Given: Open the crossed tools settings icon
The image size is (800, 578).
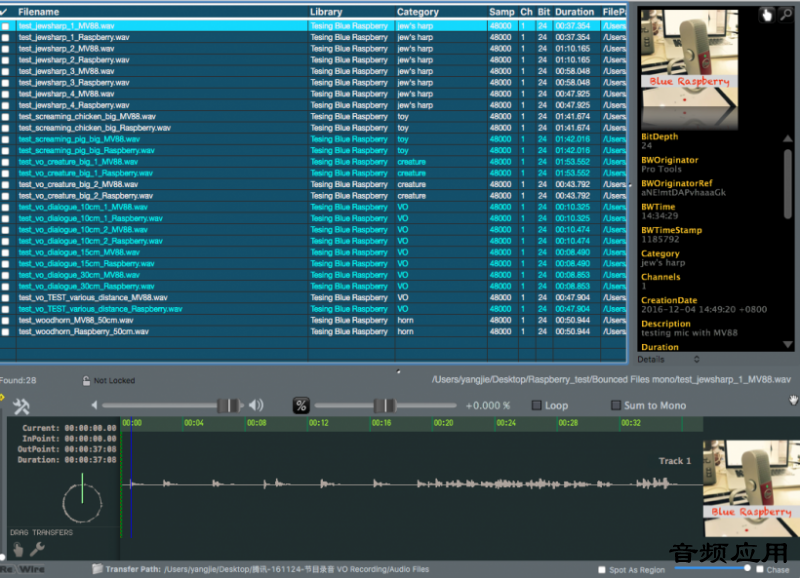Looking at the screenshot, I should (x=21, y=406).
